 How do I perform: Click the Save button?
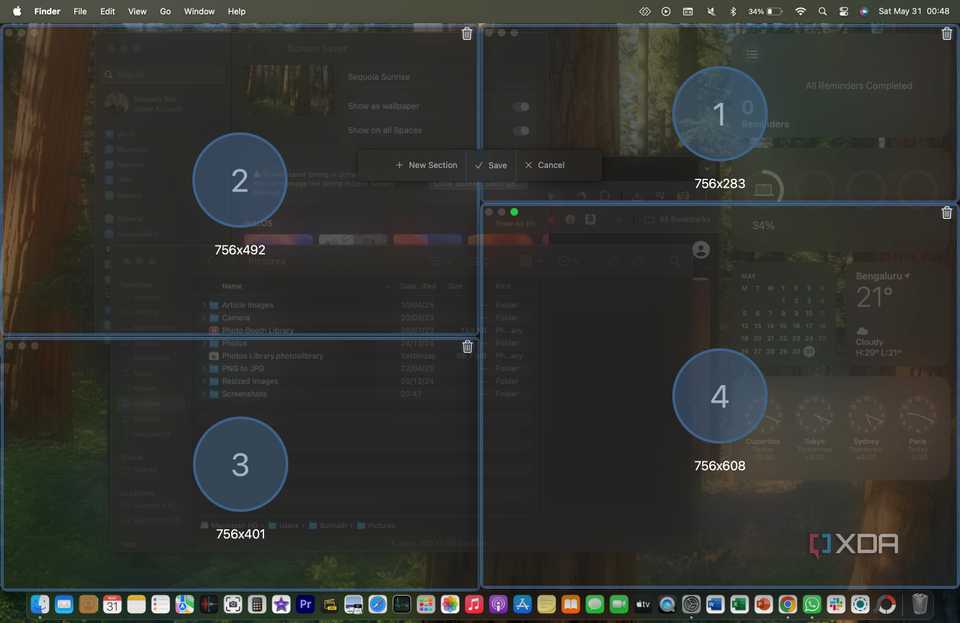492,165
